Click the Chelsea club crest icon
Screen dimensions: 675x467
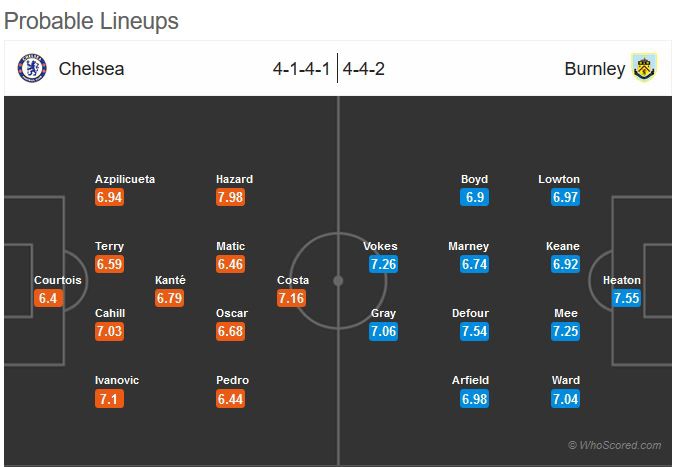click(x=32, y=68)
